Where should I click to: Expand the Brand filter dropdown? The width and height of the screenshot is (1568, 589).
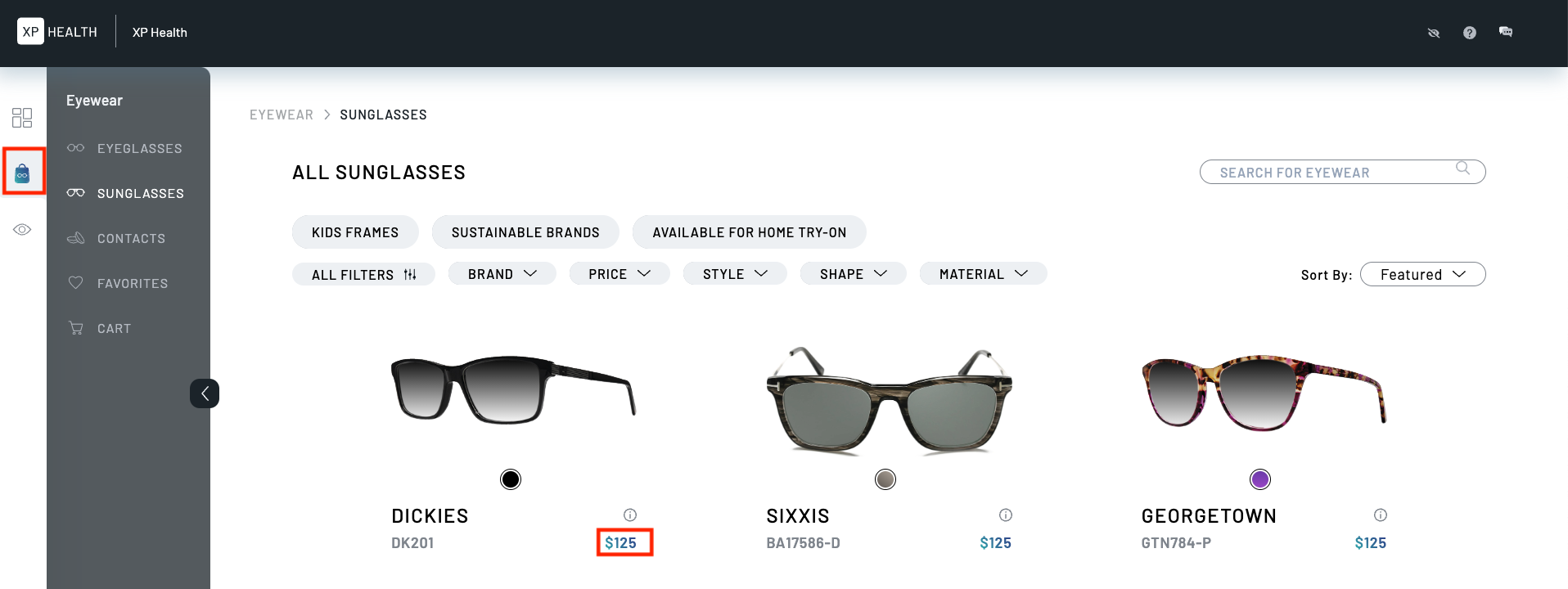click(502, 274)
